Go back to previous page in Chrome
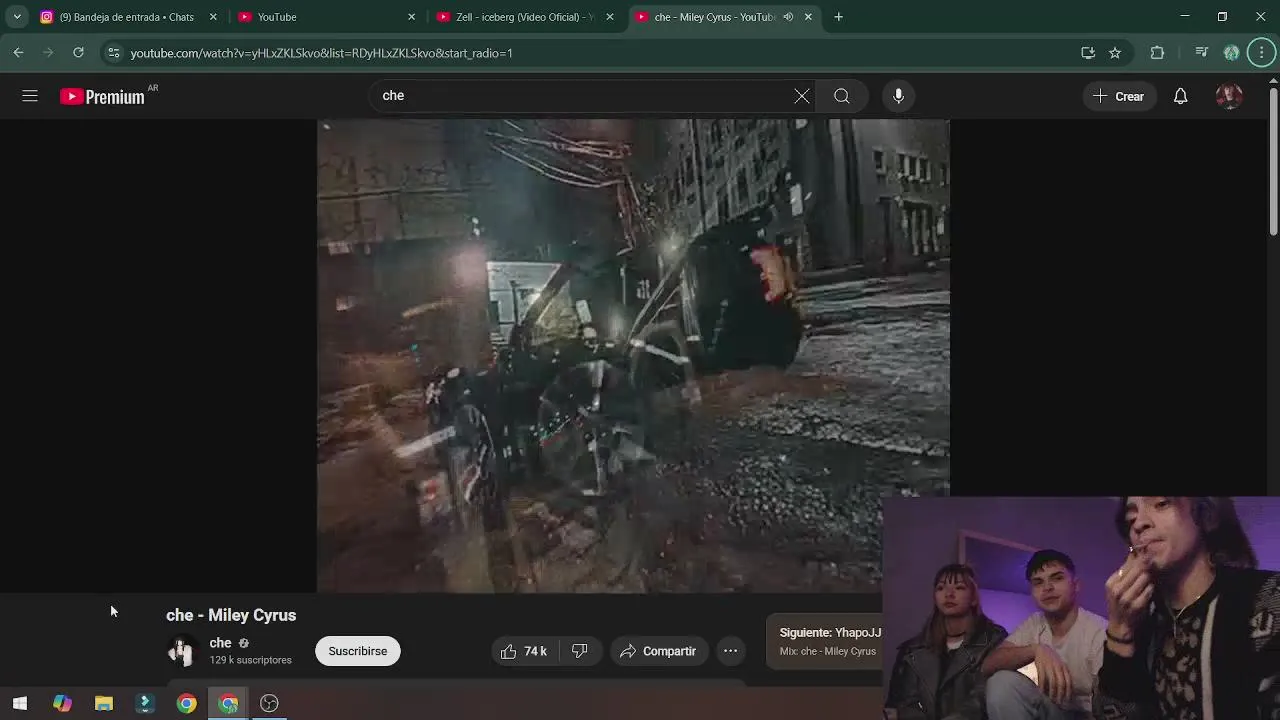The height and width of the screenshot is (720, 1280). [x=19, y=53]
